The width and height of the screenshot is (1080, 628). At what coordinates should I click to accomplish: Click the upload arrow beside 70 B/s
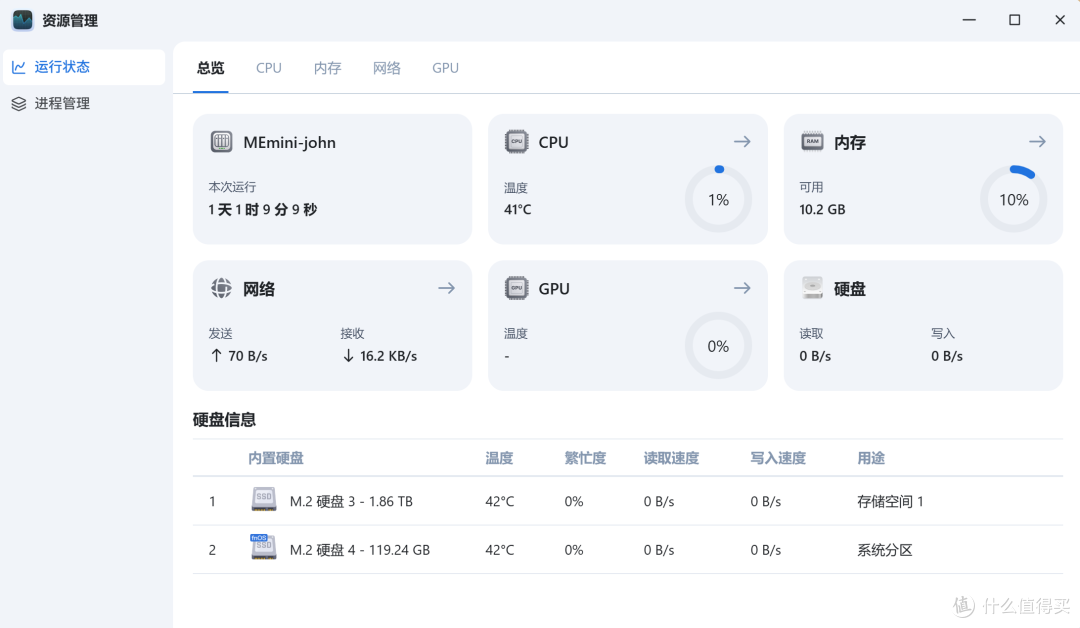click(x=216, y=355)
